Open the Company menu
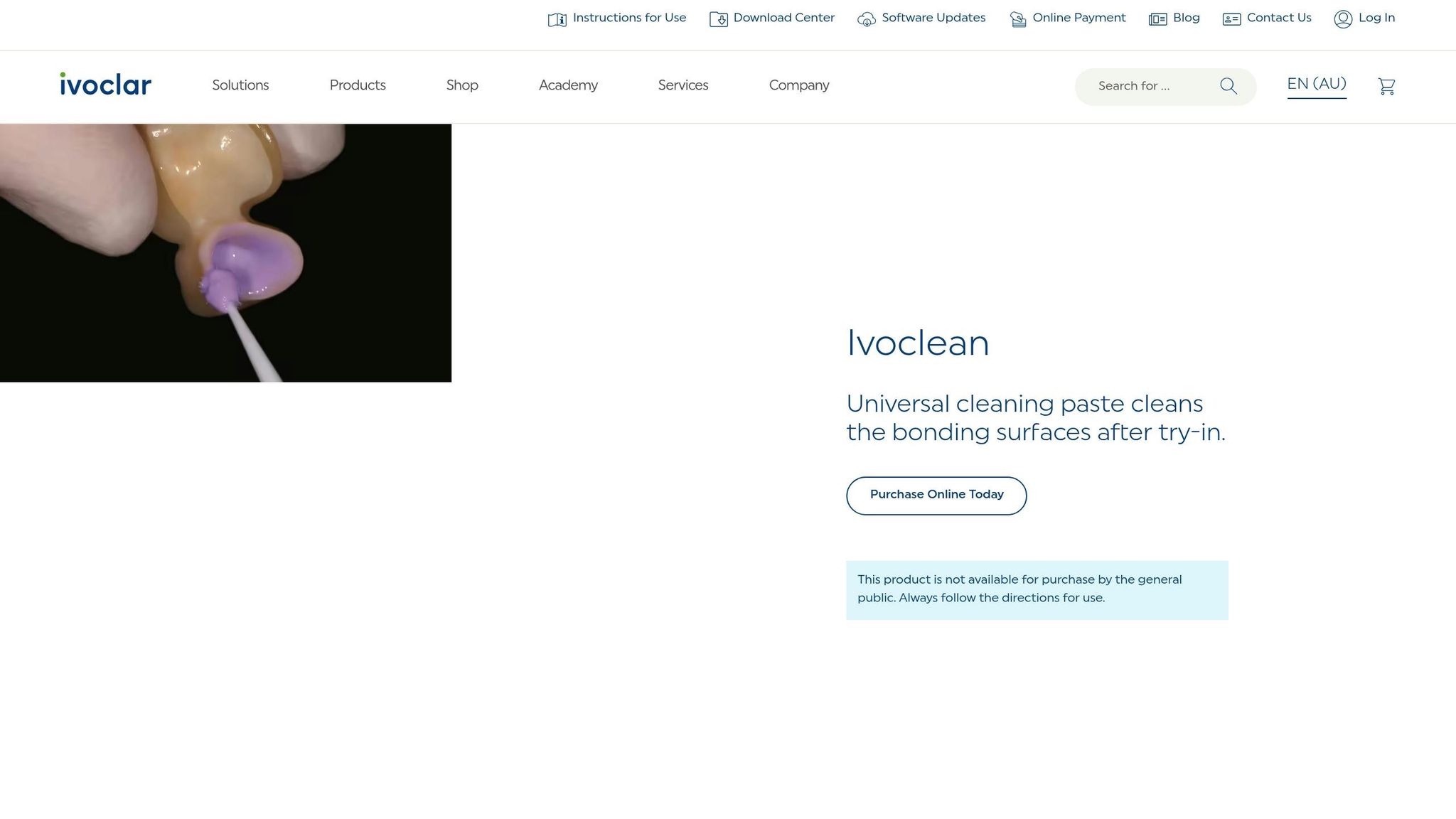 tap(799, 85)
